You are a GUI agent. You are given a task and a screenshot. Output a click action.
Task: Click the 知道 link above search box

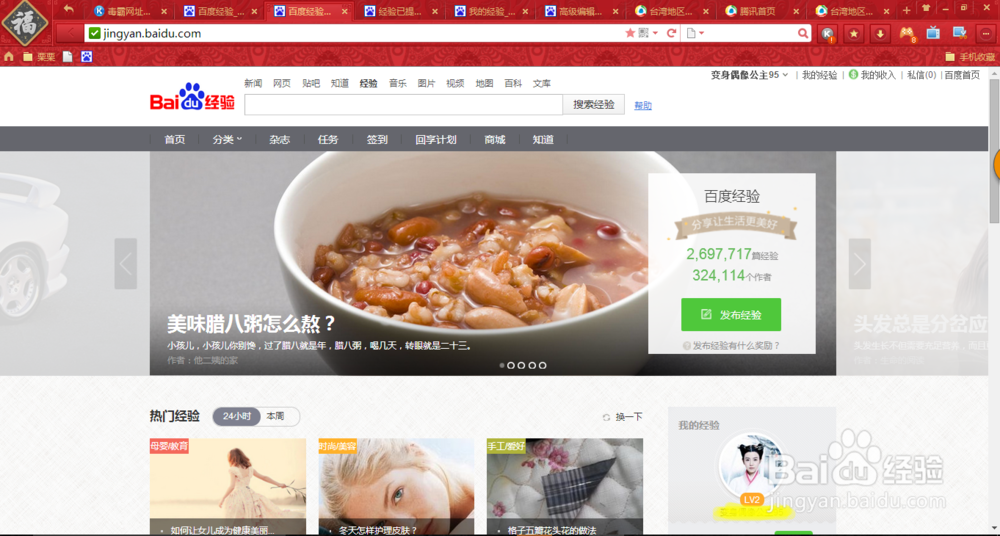tap(339, 83)
